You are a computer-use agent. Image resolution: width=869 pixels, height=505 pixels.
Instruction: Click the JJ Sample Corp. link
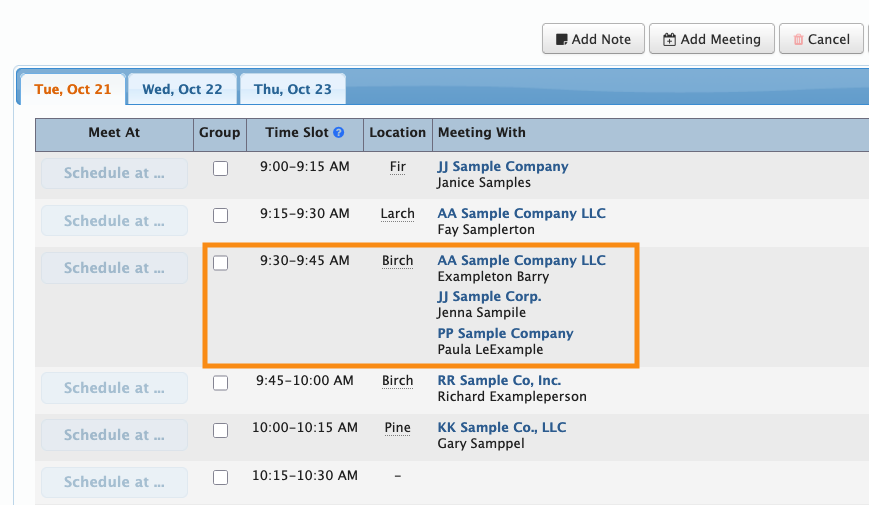click(x=489, y=296)
